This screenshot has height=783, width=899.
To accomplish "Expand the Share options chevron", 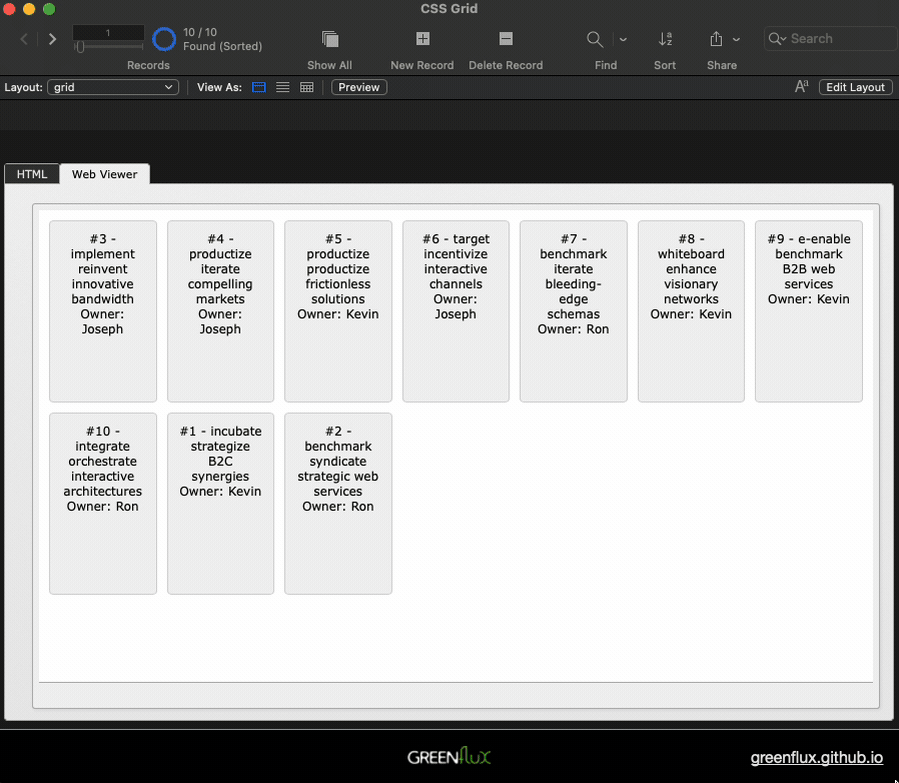I will [737, 39].
